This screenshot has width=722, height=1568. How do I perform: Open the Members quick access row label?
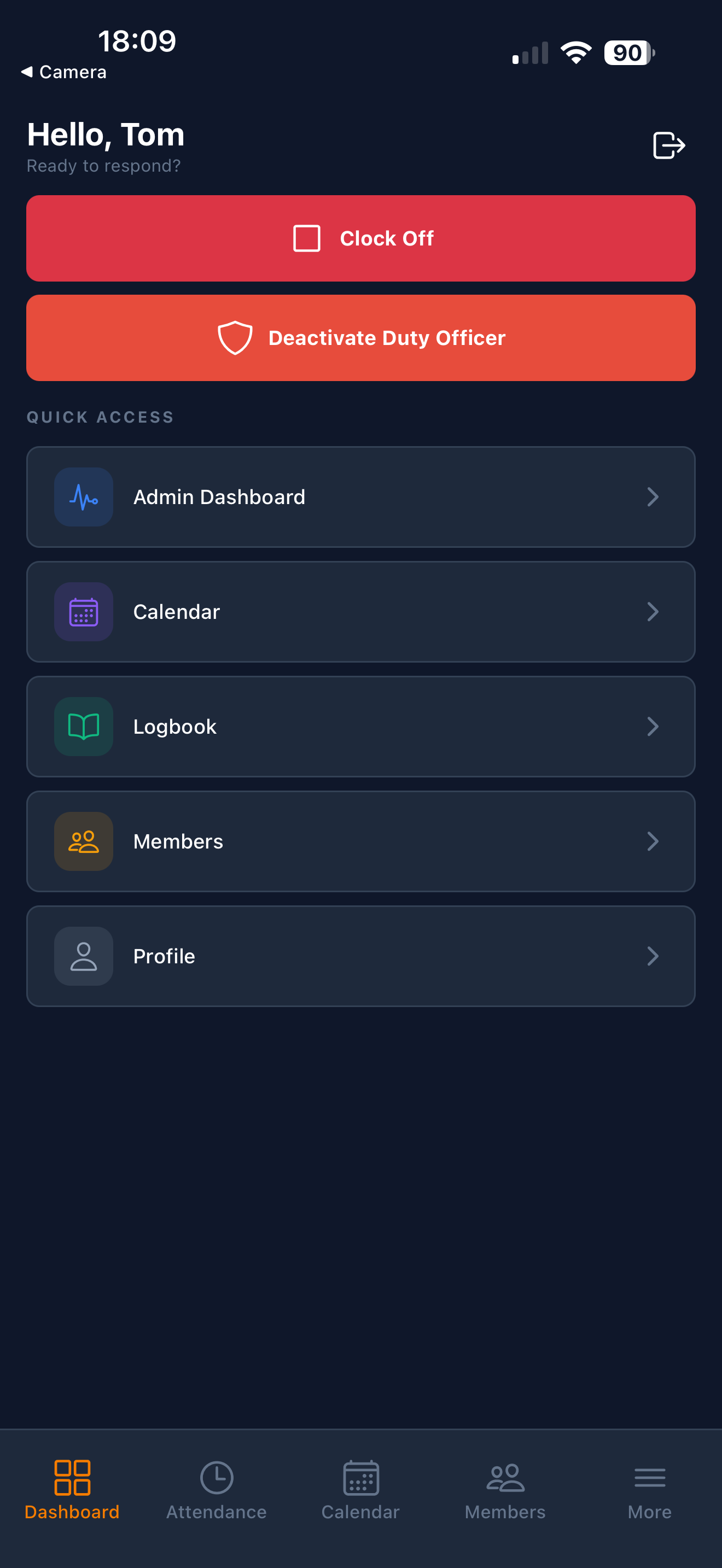click(178, 841)
